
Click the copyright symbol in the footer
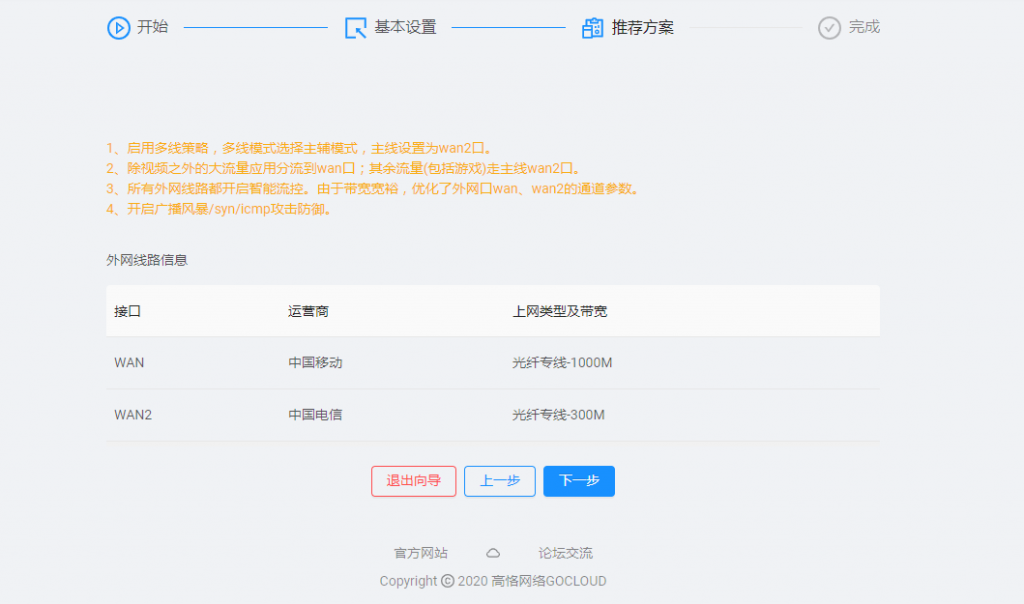point(447,581)
